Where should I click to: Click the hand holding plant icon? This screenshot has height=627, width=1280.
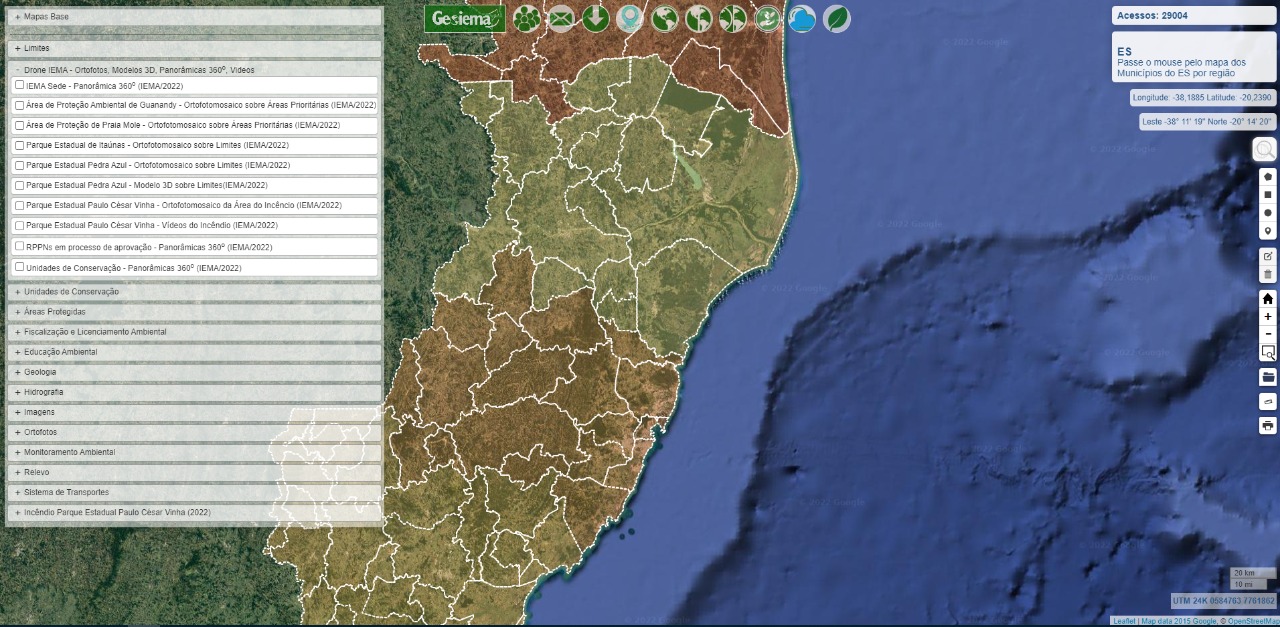[767, 18]
